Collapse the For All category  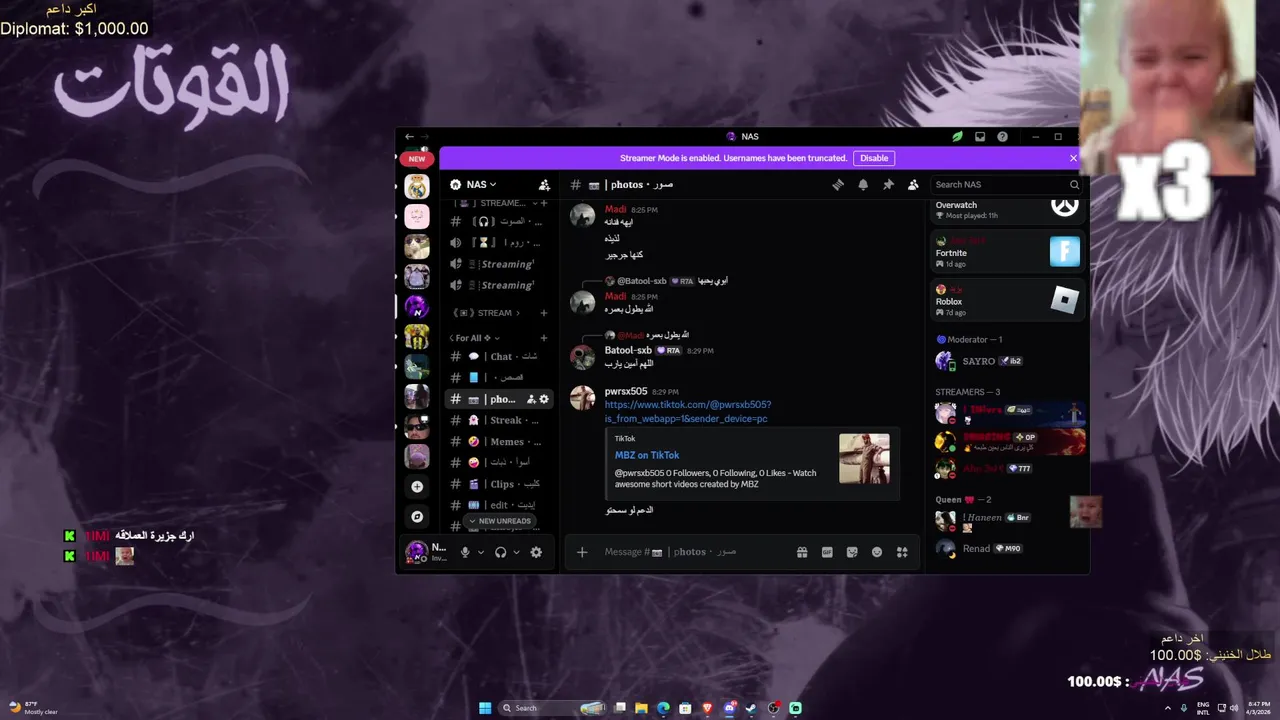(x=474, y=338)
